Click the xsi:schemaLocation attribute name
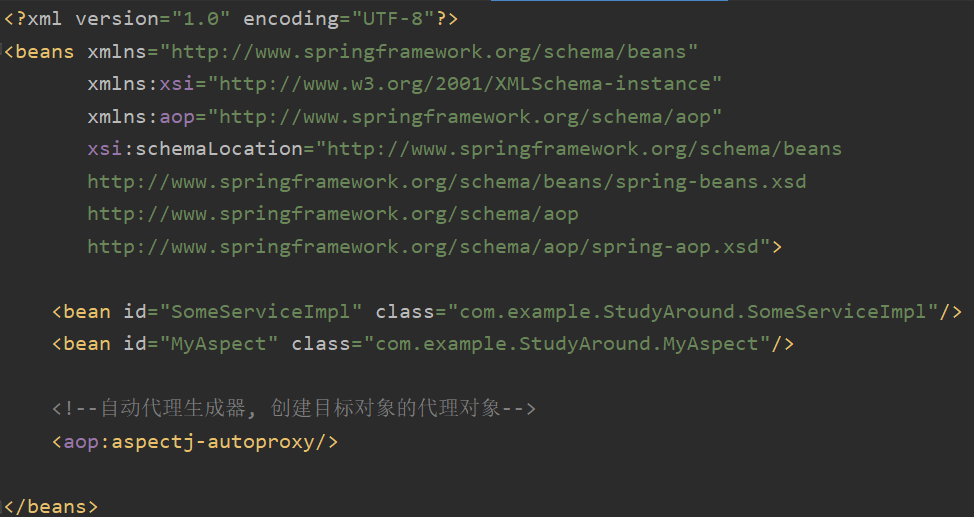This screenshot has width=974, height=517. 195,149
